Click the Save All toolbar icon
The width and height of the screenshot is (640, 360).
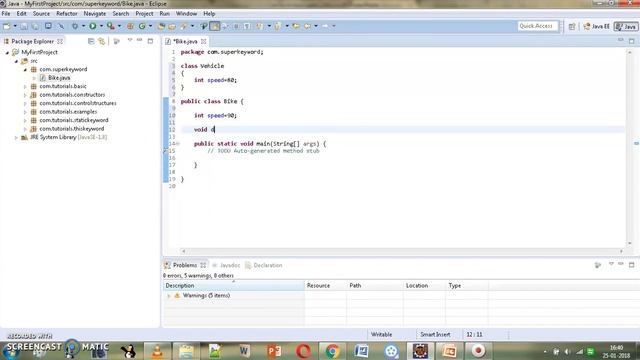click(x=36, y=26)
